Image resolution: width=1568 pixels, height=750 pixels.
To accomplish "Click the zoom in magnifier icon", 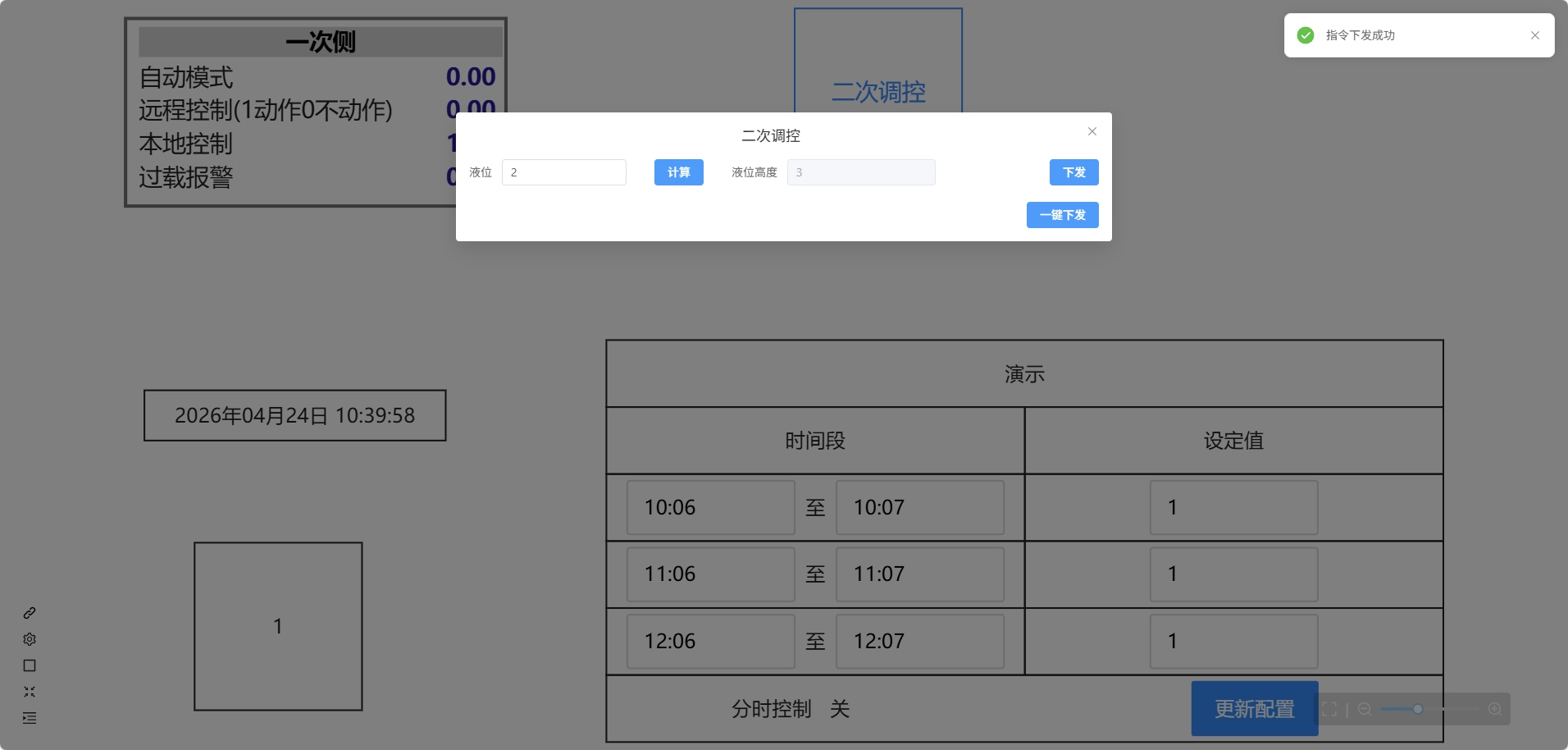I will click(x=1495, y=709).
